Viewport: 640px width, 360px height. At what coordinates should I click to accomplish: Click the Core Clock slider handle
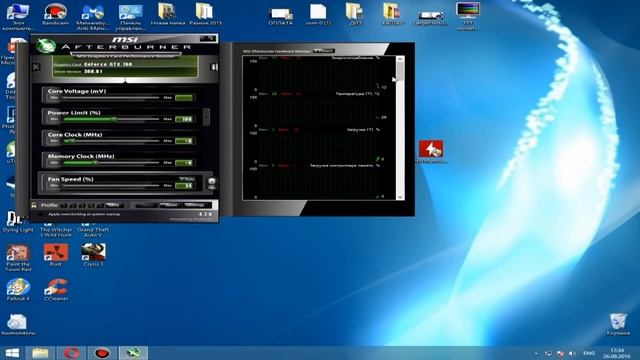click(x=72, y=141)
